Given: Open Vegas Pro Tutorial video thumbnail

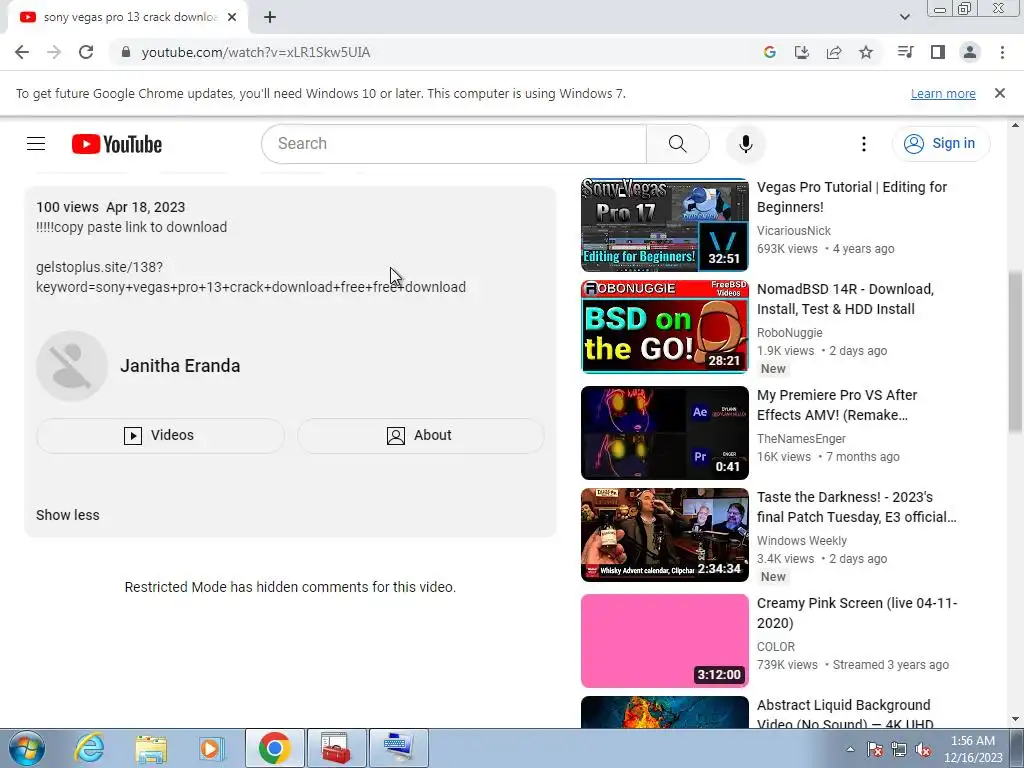Looking at the screenshot, I should [665, 225].
